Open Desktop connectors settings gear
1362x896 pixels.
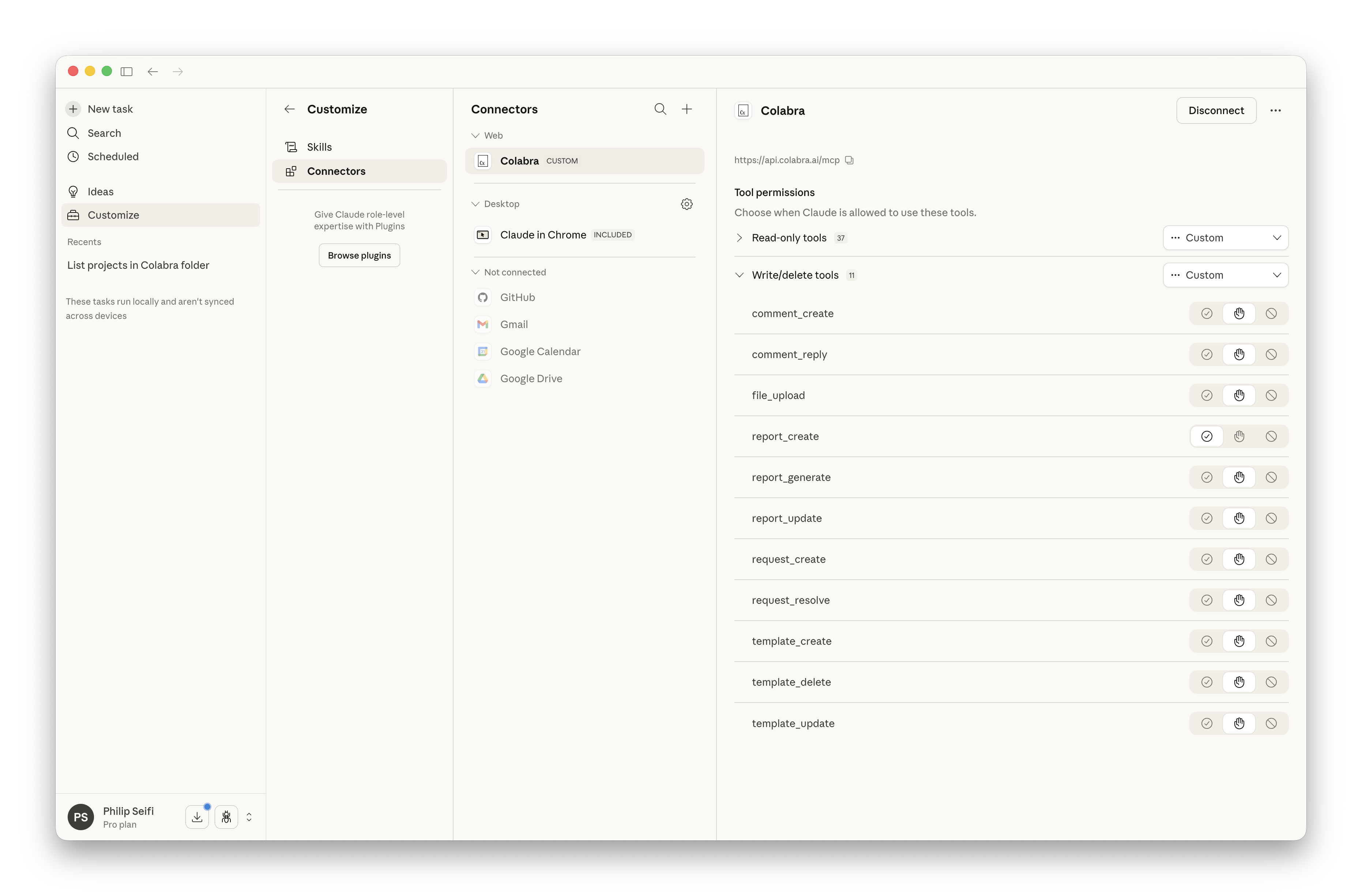tap(687, 204)
